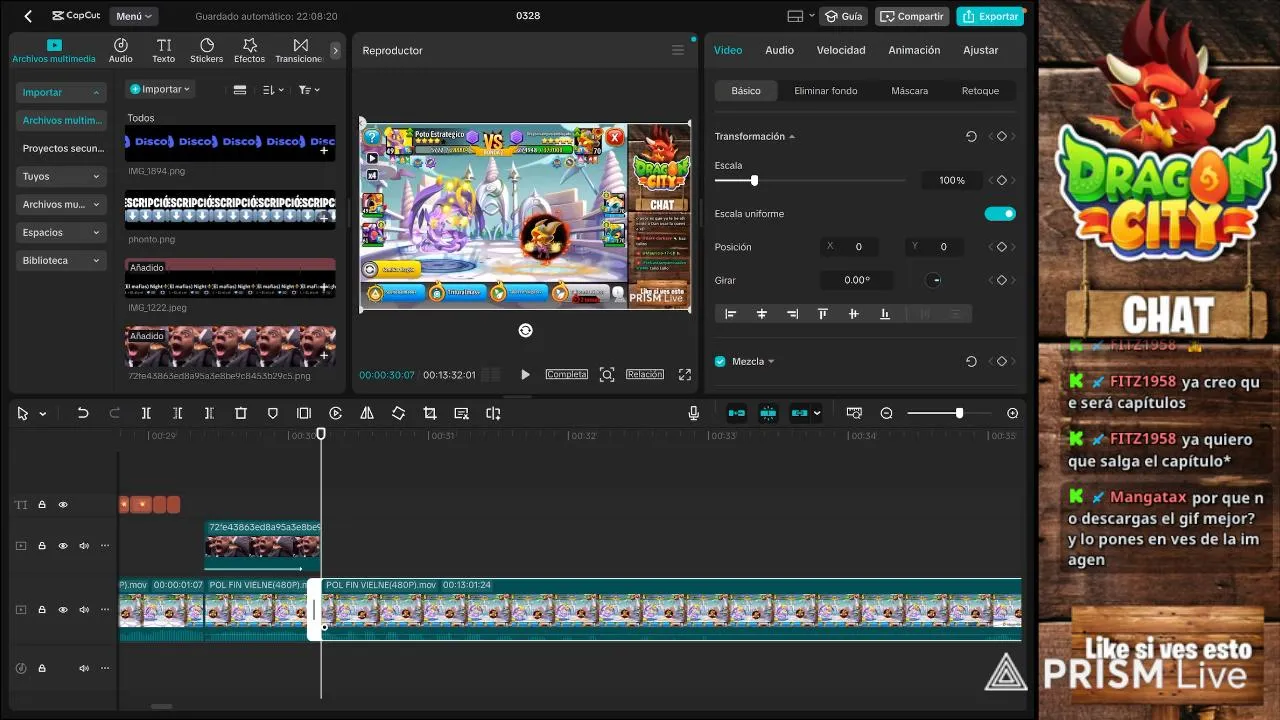Click the zoom in timeline plus icon

coord(1013,413)
